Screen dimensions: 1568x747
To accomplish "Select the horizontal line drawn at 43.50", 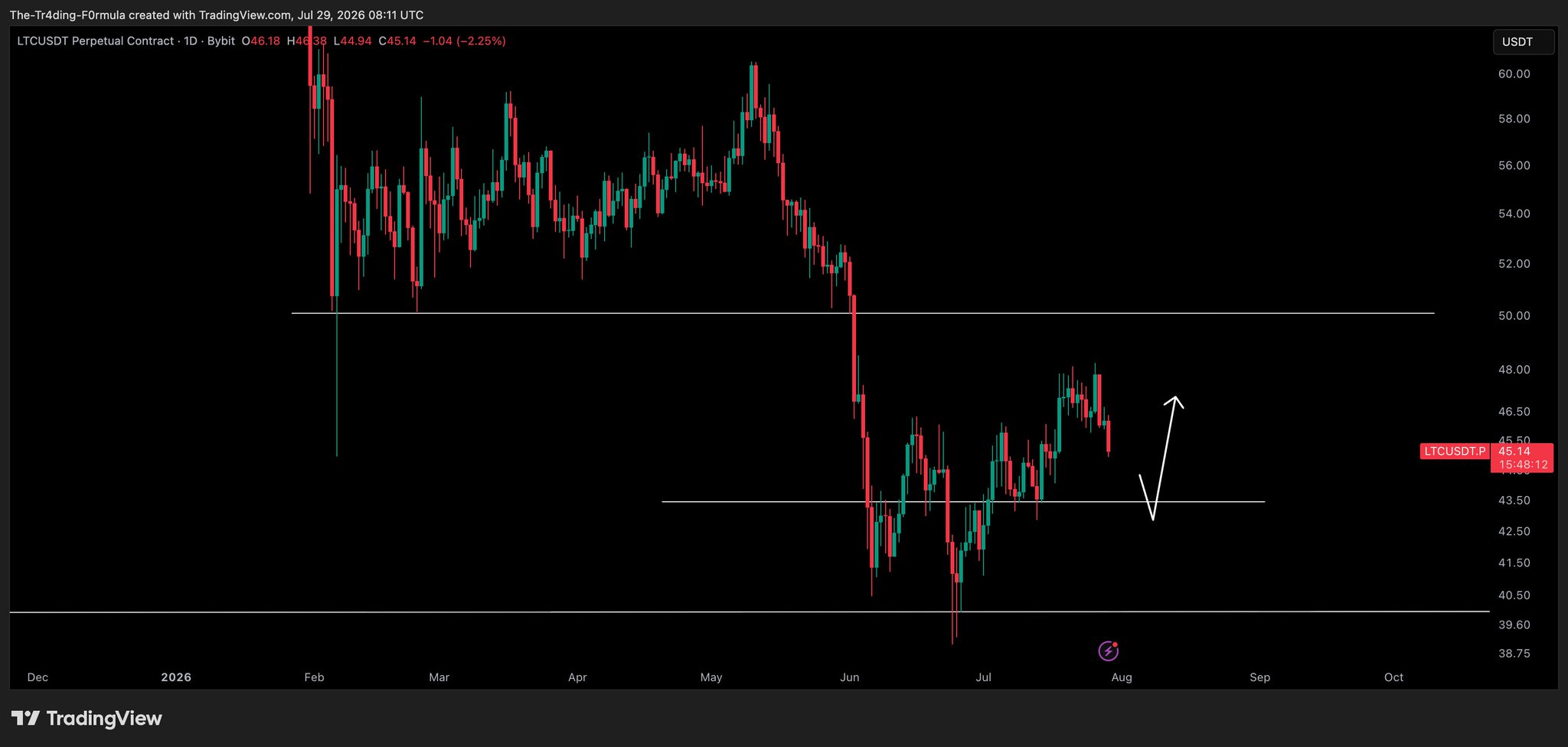I will (x=963, y=502).
